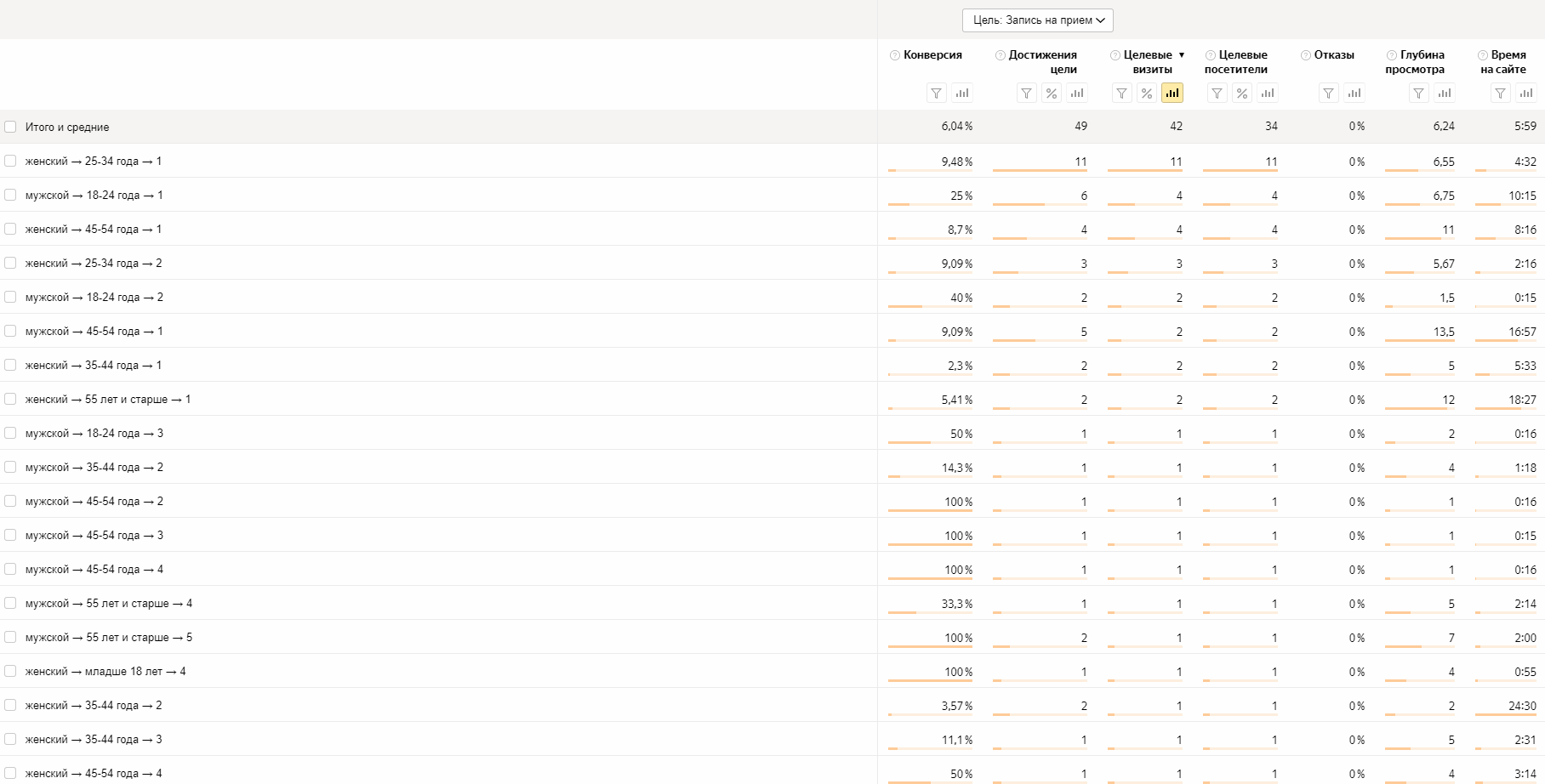Check мужской → 55 лет и старше → 5
This screenshot has width=1545, height=784.
click(x=10, y=637)
